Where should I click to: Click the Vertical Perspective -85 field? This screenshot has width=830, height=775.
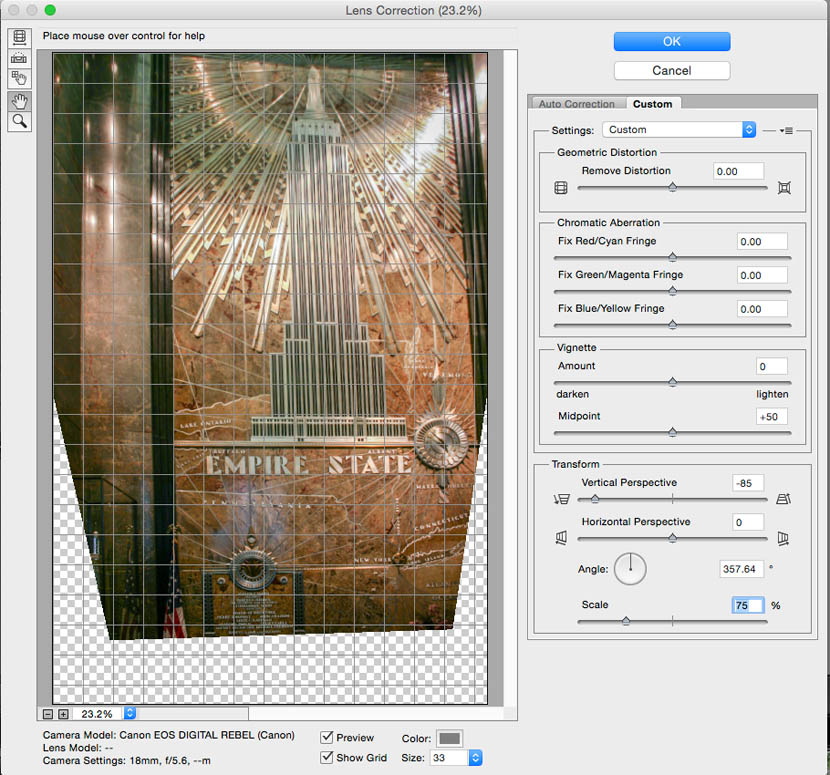pyautogui.click(x=748, y=483)
